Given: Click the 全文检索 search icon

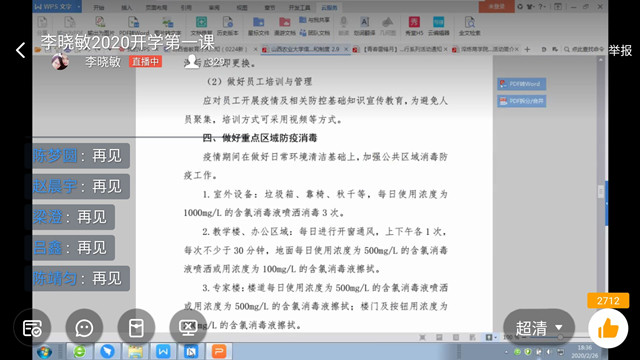Looking at the screenshot, I should (469, 26).
